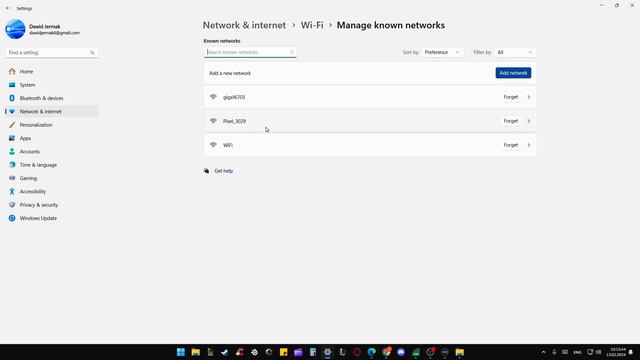
Task: Open the Filter by All dropdown
Action: [514, 52]
